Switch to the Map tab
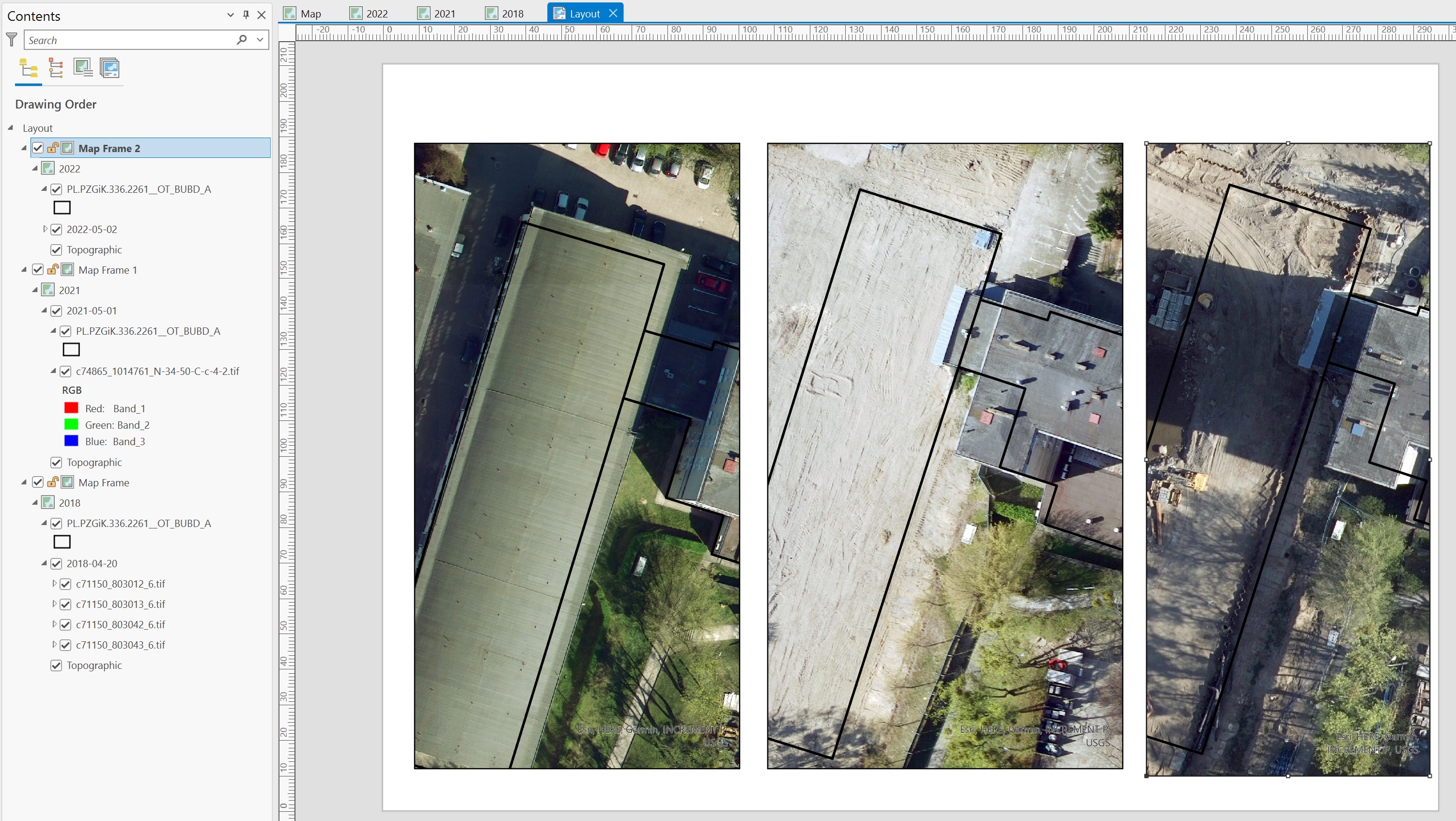1456x821 pixels. tap(302, 13)
